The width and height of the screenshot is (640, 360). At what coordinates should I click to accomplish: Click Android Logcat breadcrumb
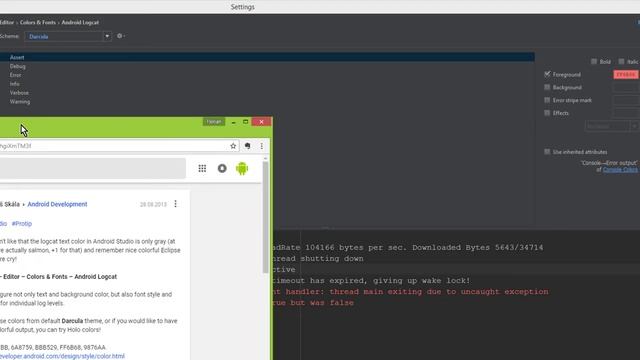tap(80, 22)
